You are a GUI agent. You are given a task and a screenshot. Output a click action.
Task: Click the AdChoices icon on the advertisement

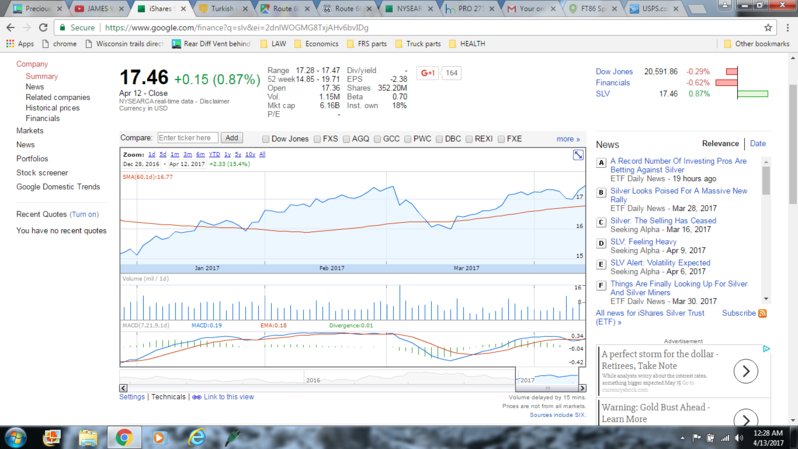[766, 349]
